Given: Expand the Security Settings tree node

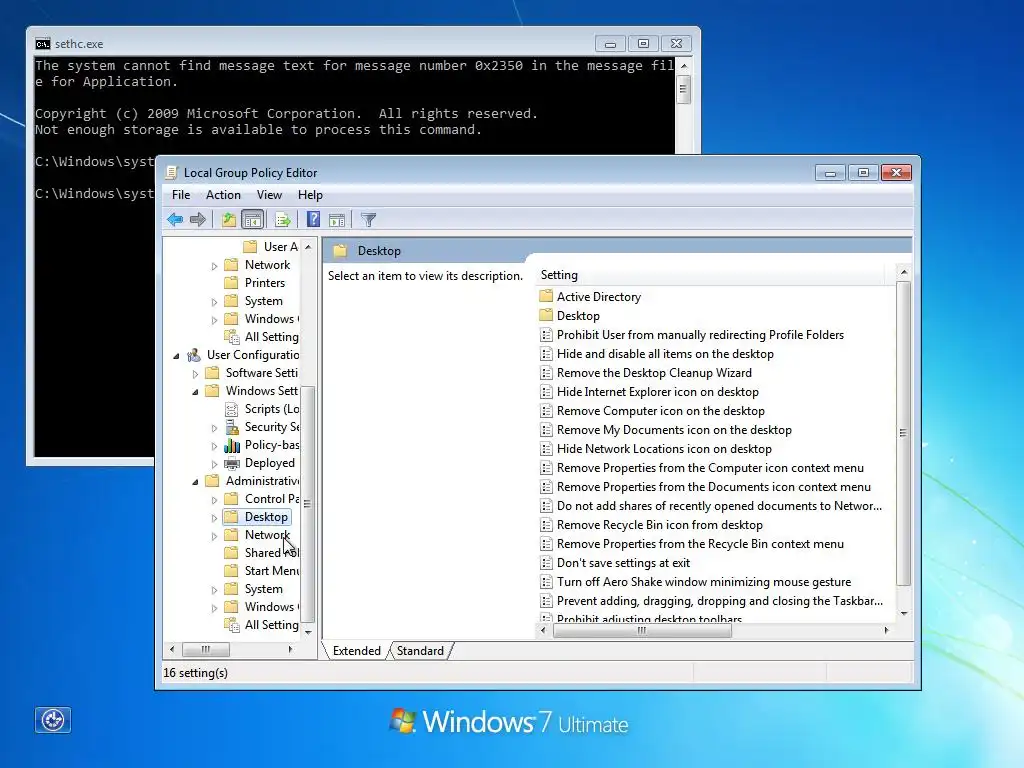Looking at the screenshot, I should click(x=214, y=428).
